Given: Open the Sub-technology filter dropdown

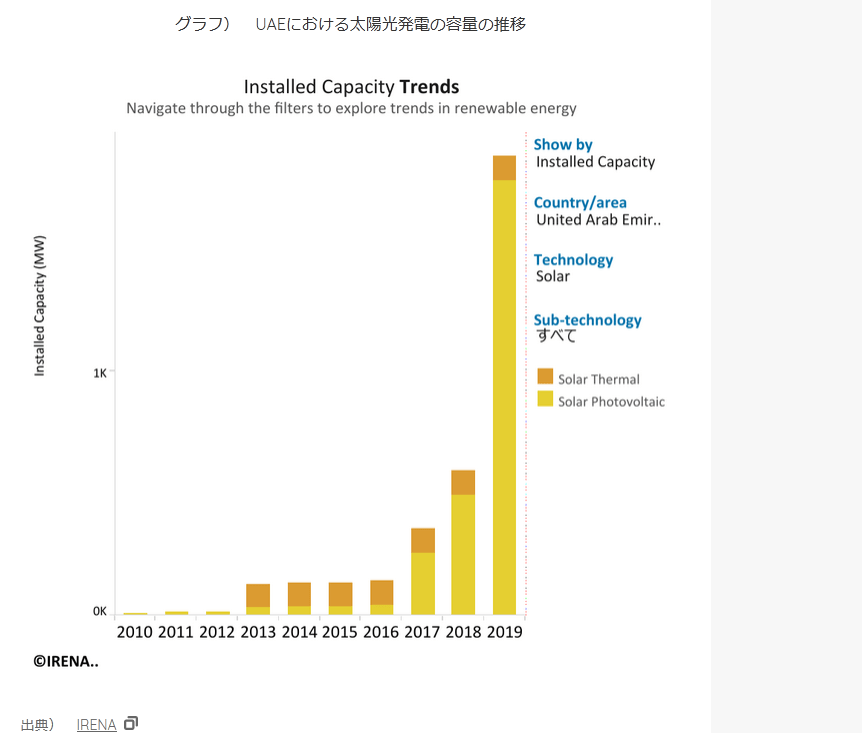Looking at the screenshot, I should (x=557, y=336).
